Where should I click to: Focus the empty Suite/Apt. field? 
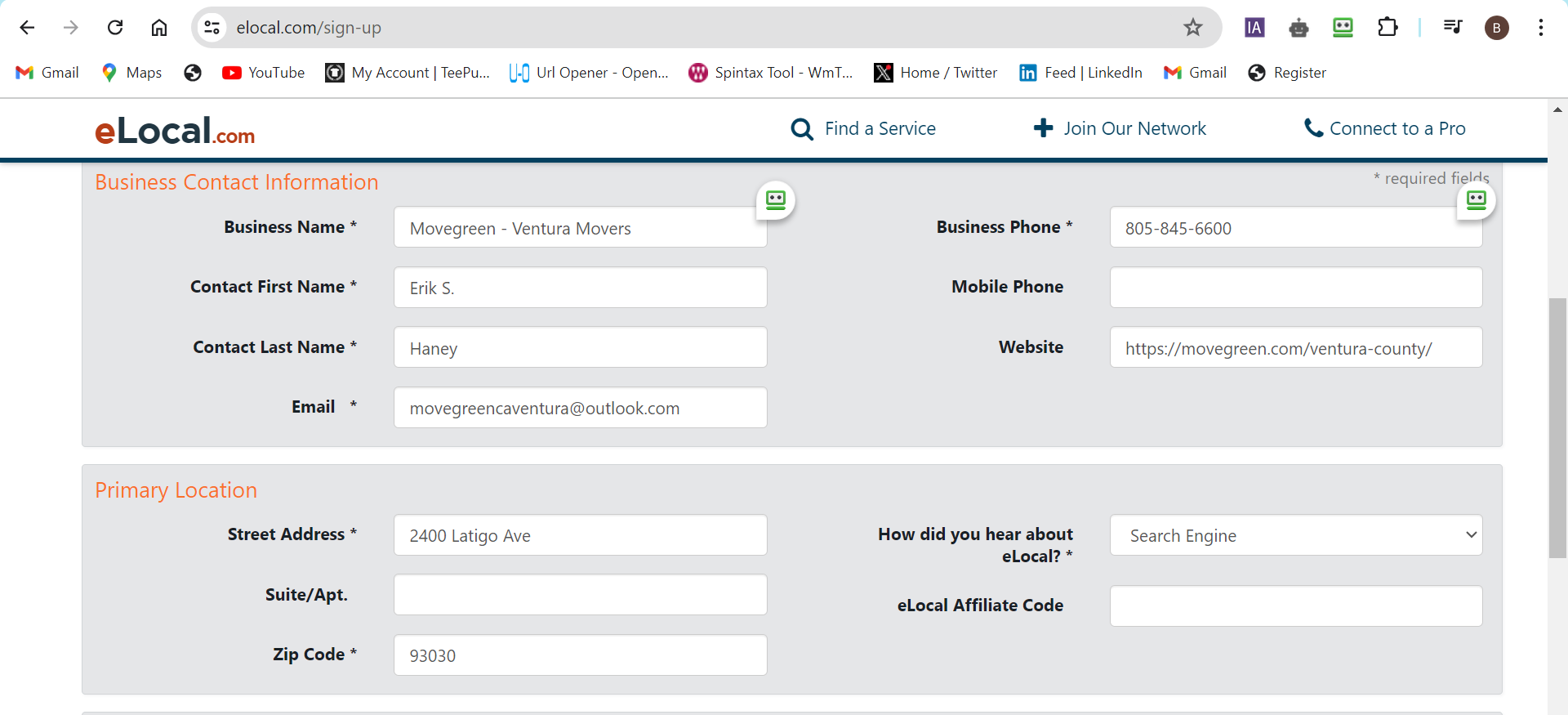tap(581, 595)
